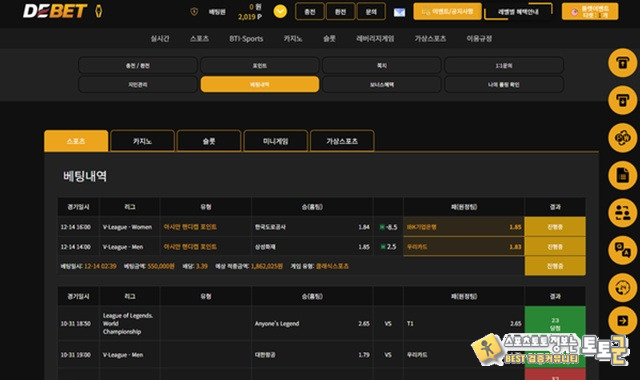640x380 pixels.
Task: Click the second sidebar withdraw ATM icon
Action: (622, 100)
